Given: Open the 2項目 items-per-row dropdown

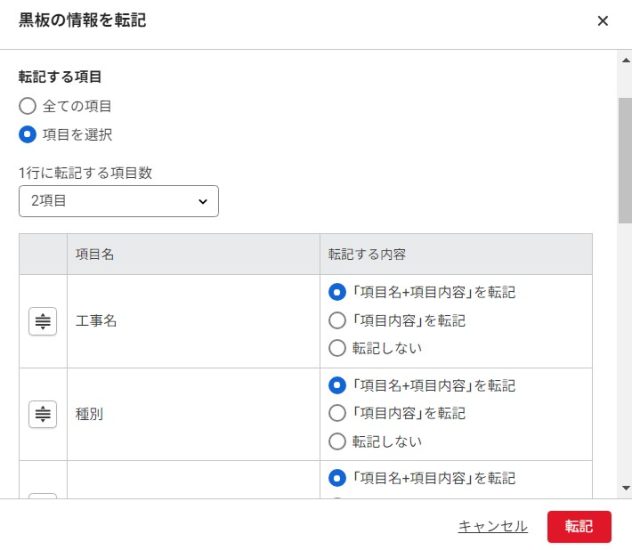Looking at the screenshot, I should pos(118,201).
